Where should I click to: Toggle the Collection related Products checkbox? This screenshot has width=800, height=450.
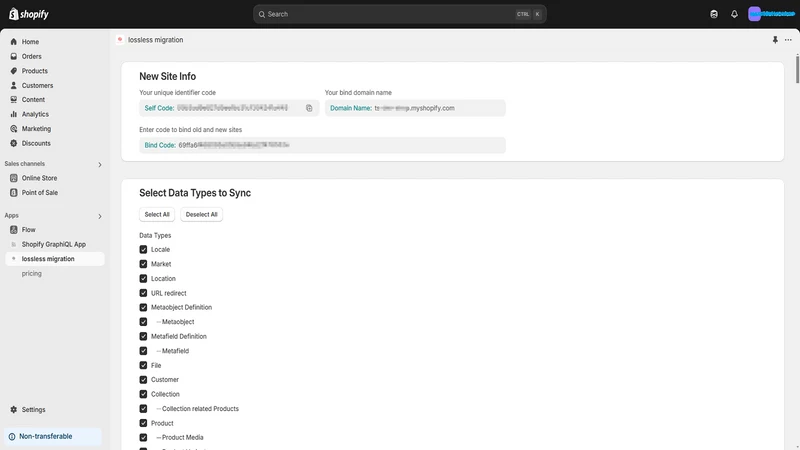(143, 409)
